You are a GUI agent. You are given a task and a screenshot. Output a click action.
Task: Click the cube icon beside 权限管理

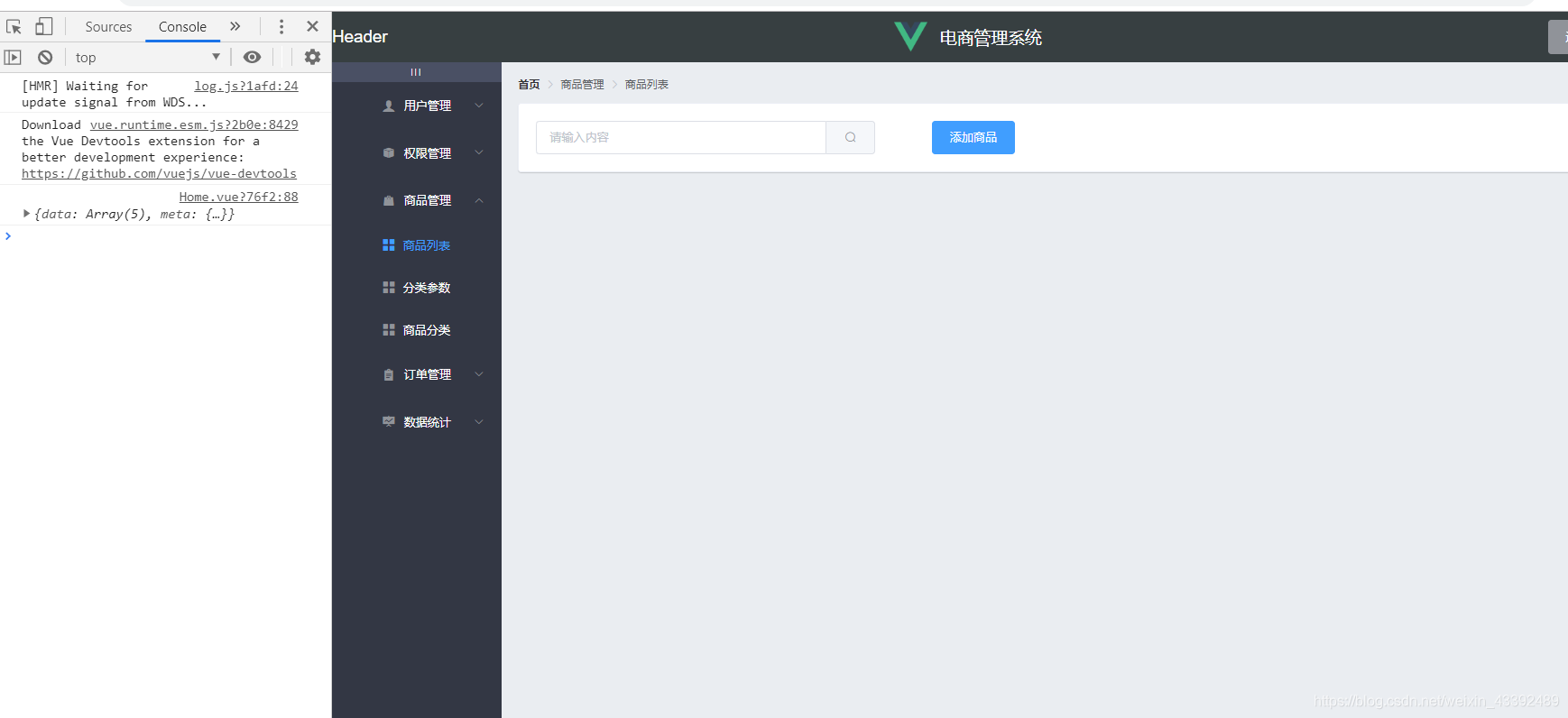[389, 153]
